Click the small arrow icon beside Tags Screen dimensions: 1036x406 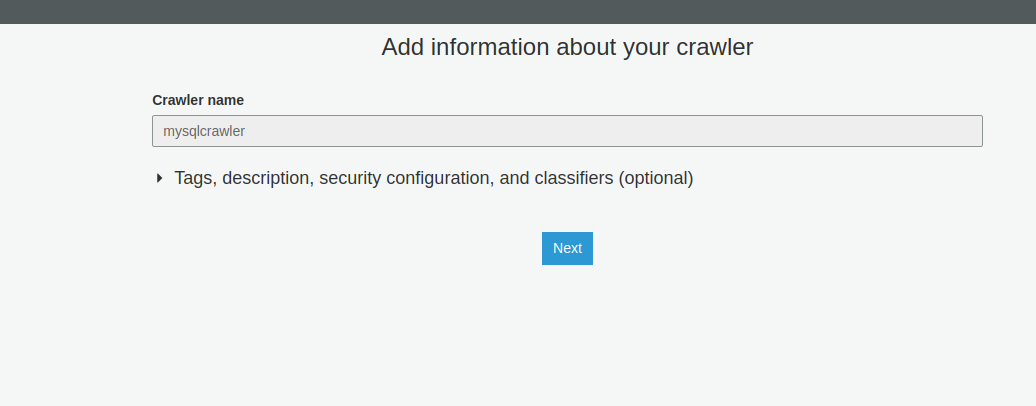[x=159, y=178]
